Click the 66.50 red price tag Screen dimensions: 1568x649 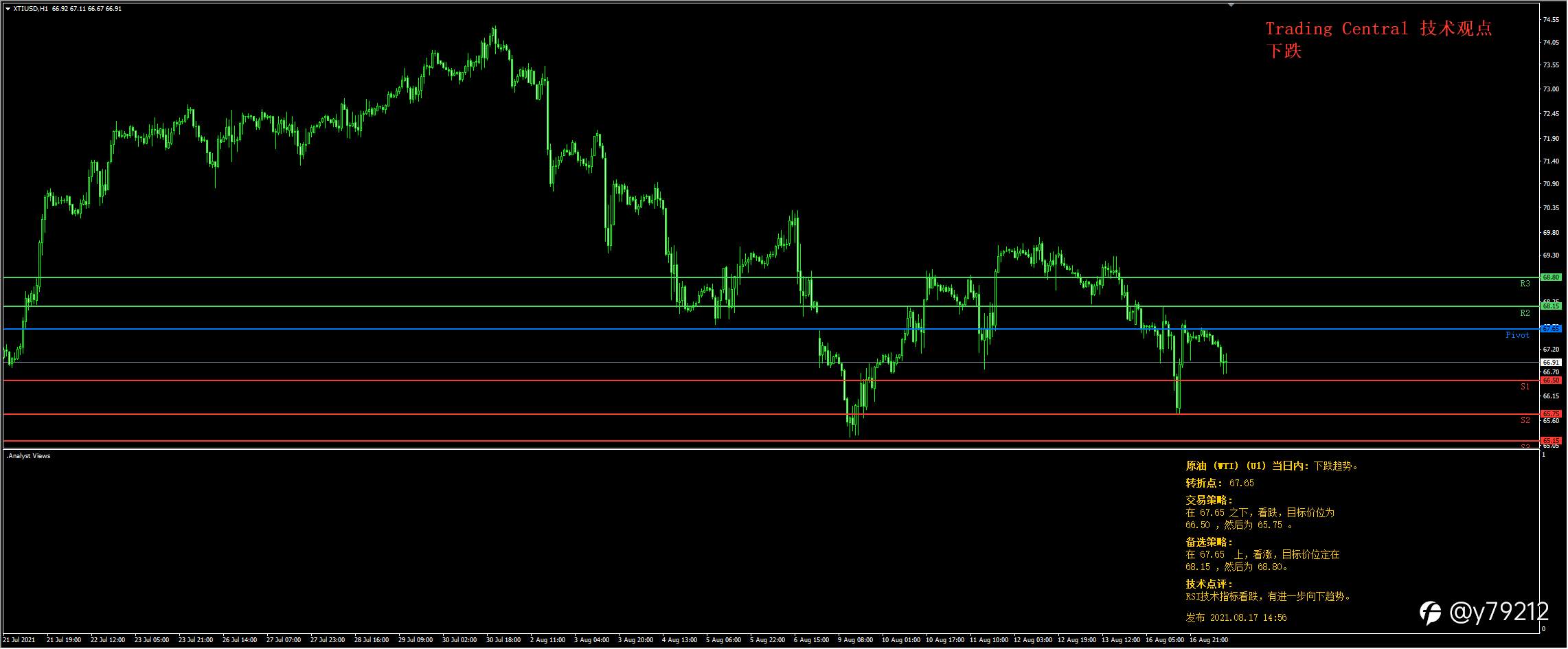point(1551,380)
